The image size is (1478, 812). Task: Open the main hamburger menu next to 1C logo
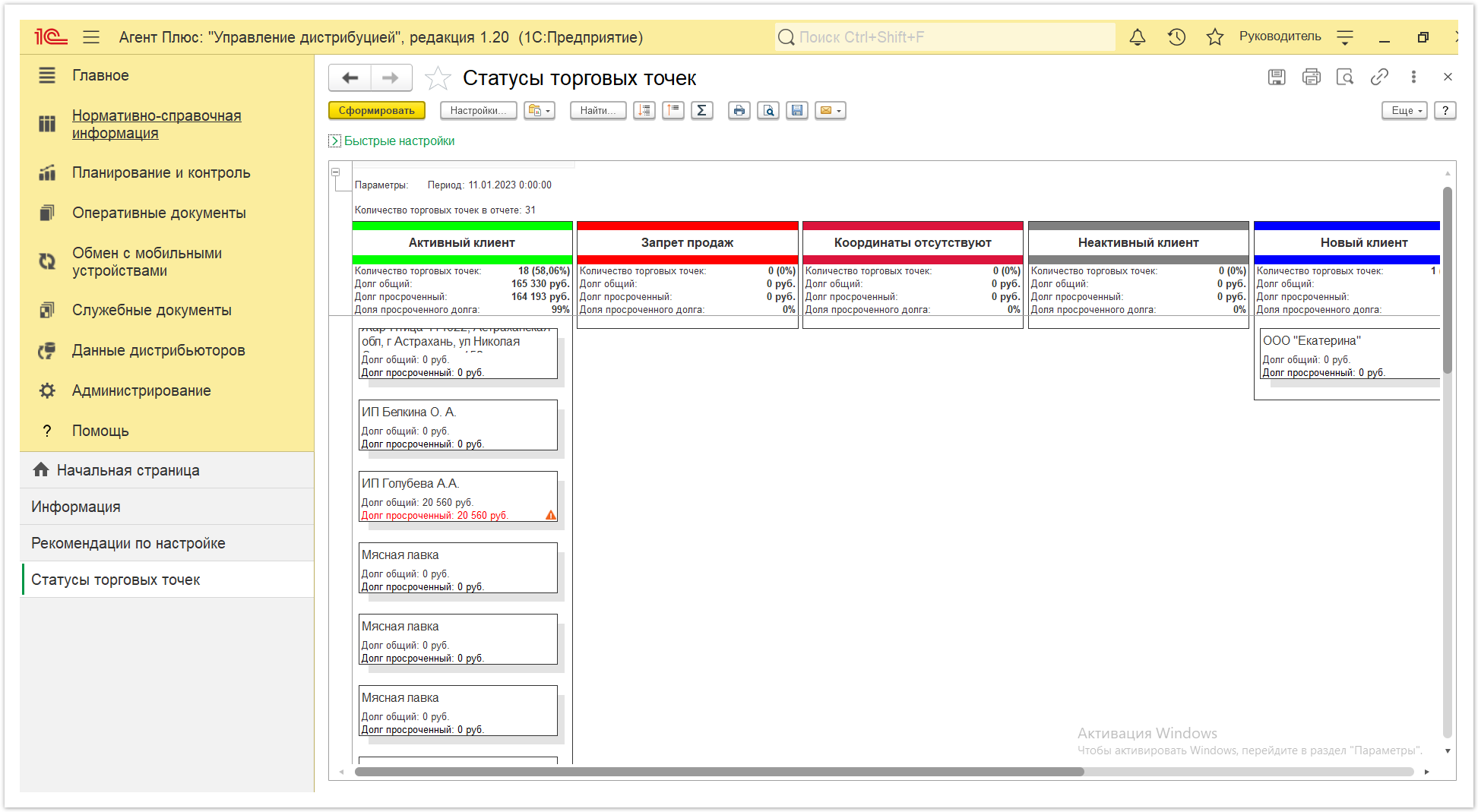(91, 36)
